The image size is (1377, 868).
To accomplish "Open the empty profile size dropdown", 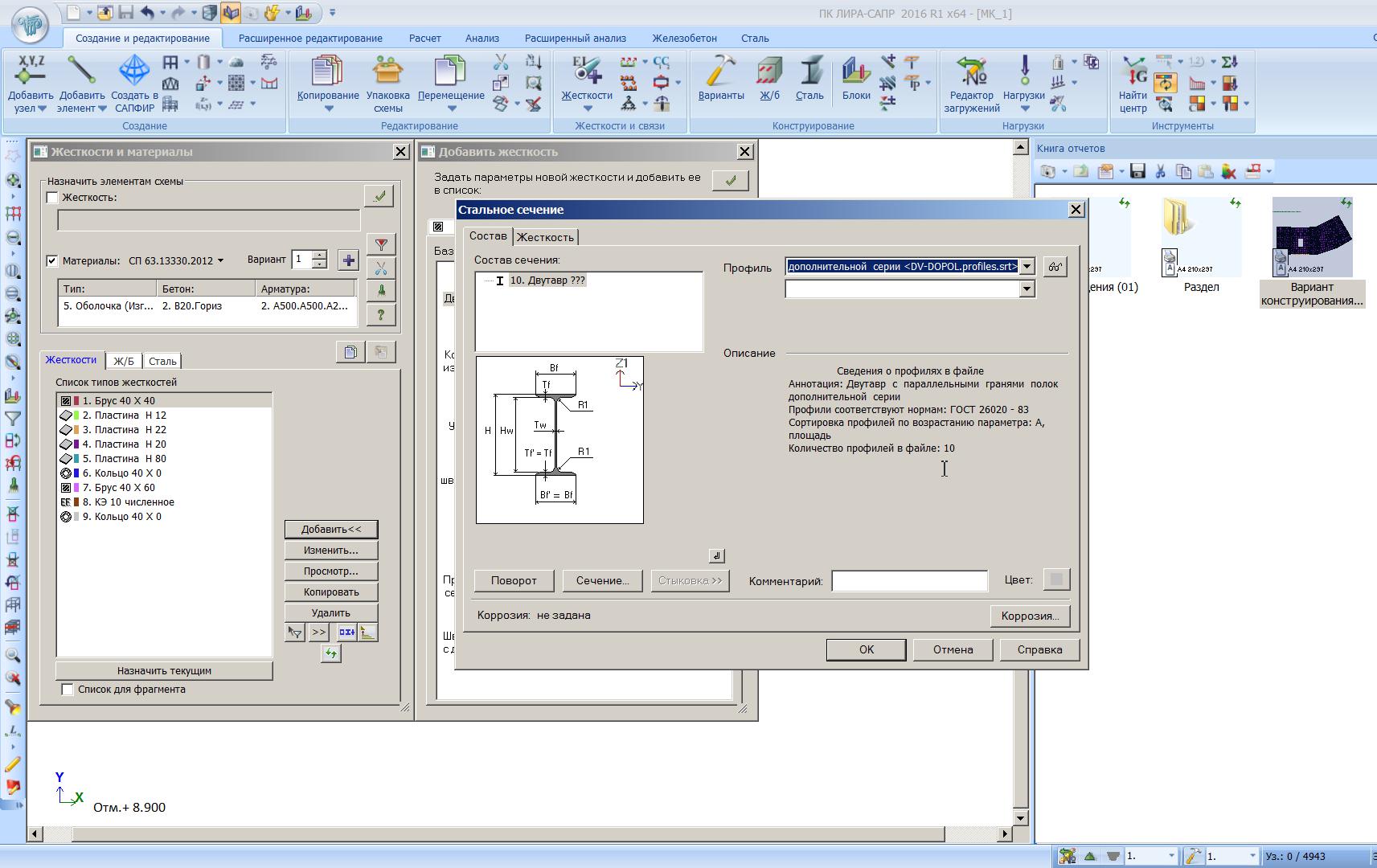I will tap(1027, 289).
